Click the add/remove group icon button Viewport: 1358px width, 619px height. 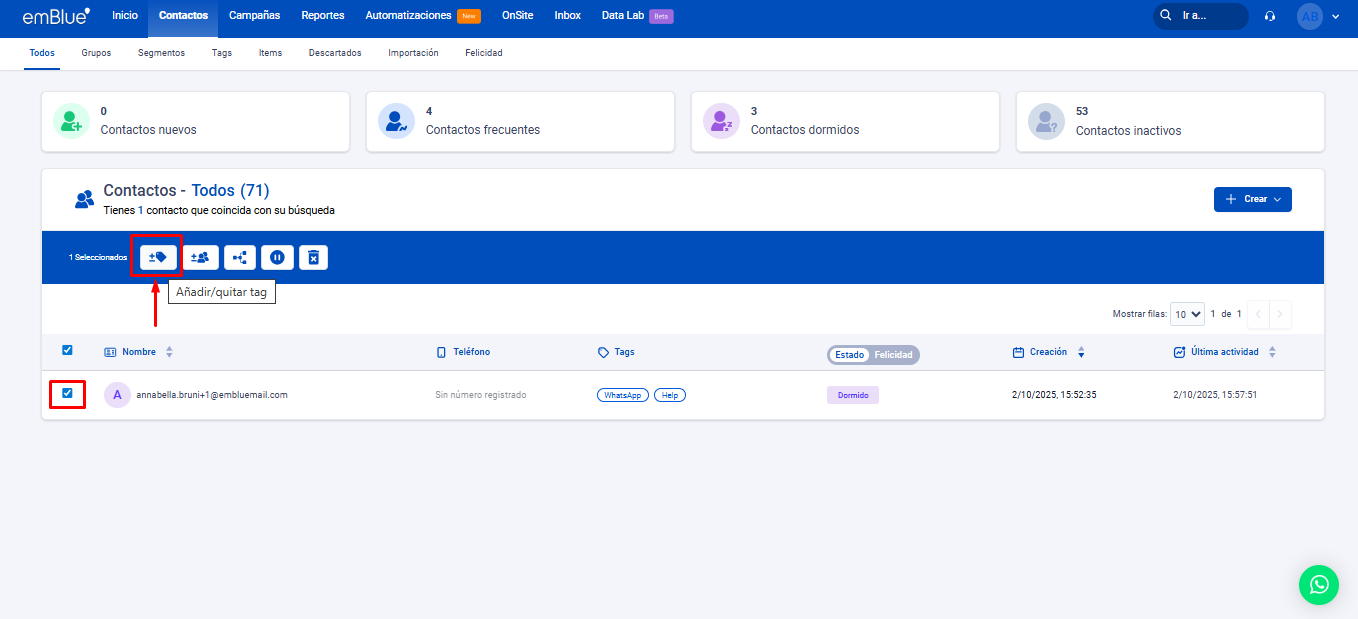(199, 257)
